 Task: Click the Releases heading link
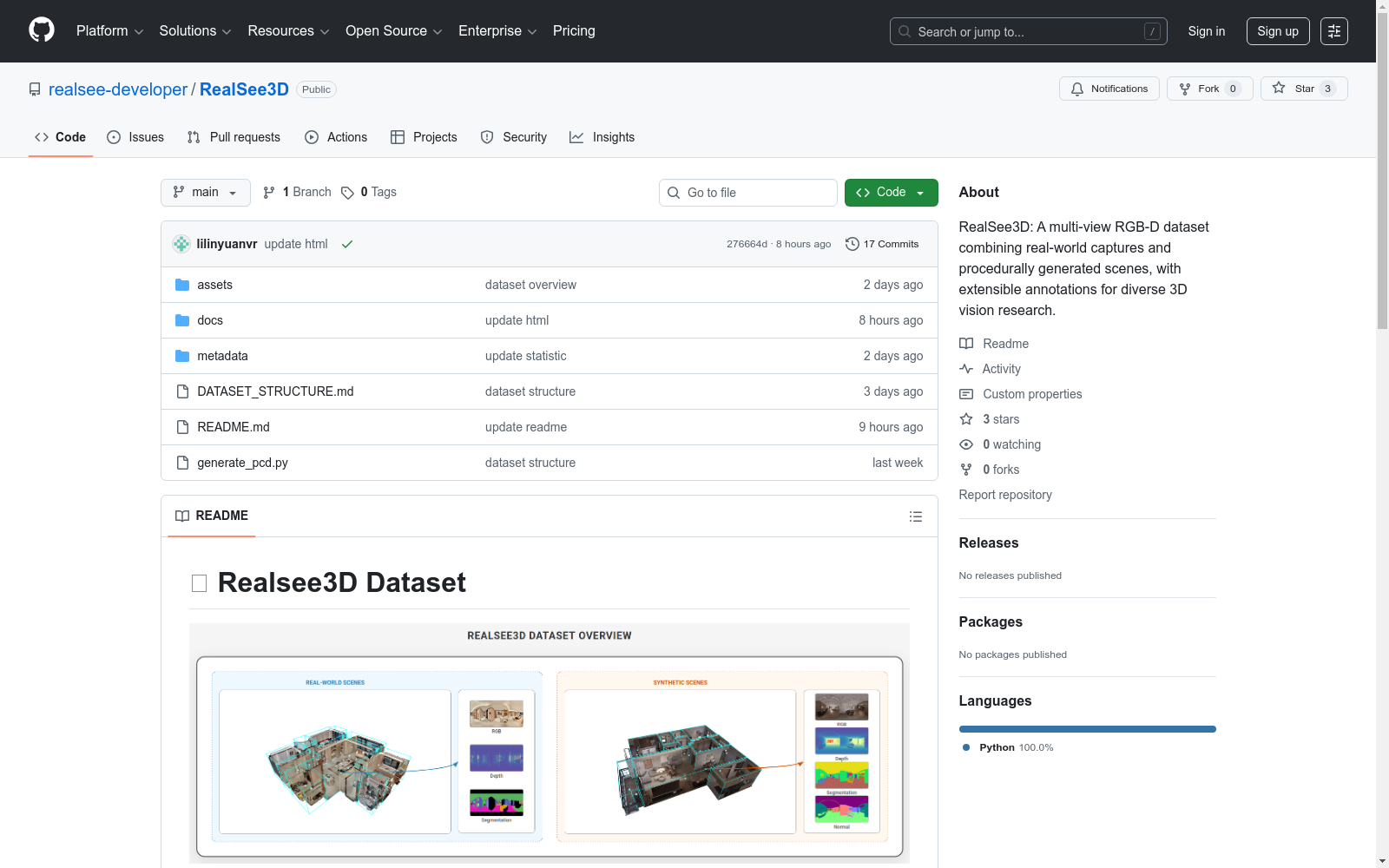(x=989, y=542)
